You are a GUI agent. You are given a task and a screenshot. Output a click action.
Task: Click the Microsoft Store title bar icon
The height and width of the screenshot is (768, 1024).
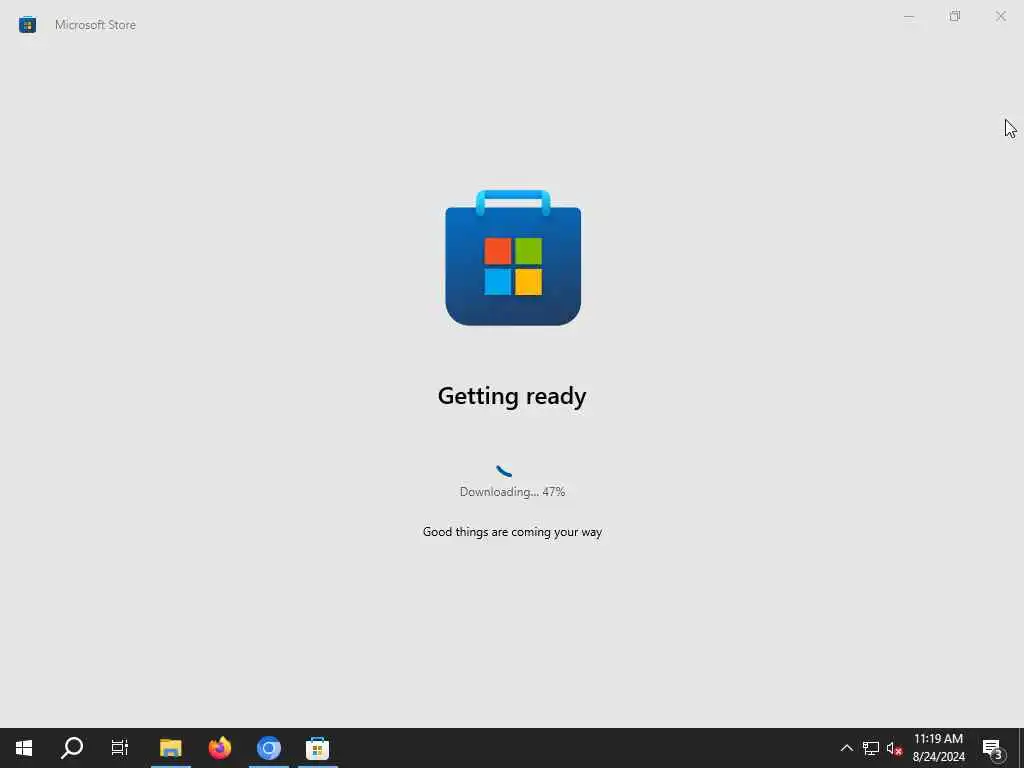coord(27,25)
